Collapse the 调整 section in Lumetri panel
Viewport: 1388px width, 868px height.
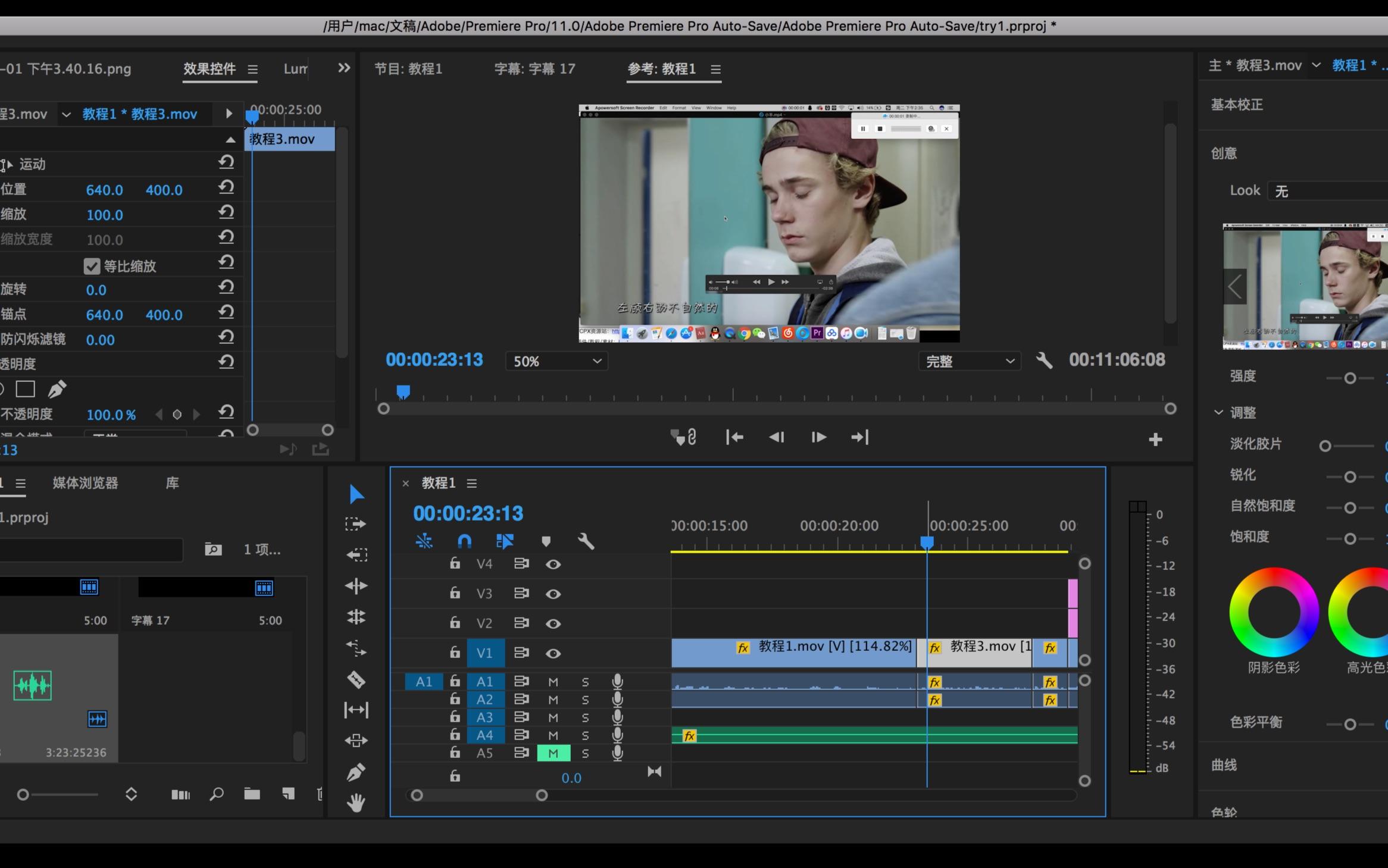[1218, 412]
